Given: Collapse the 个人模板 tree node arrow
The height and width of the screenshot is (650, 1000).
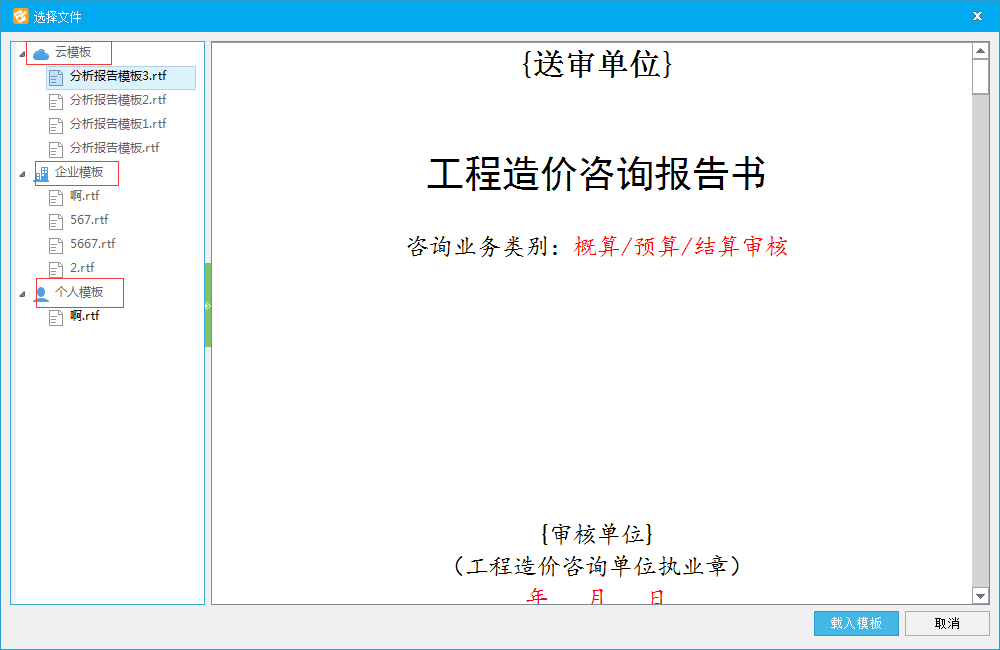Looking at the screenshot, I should click(22, 294).
